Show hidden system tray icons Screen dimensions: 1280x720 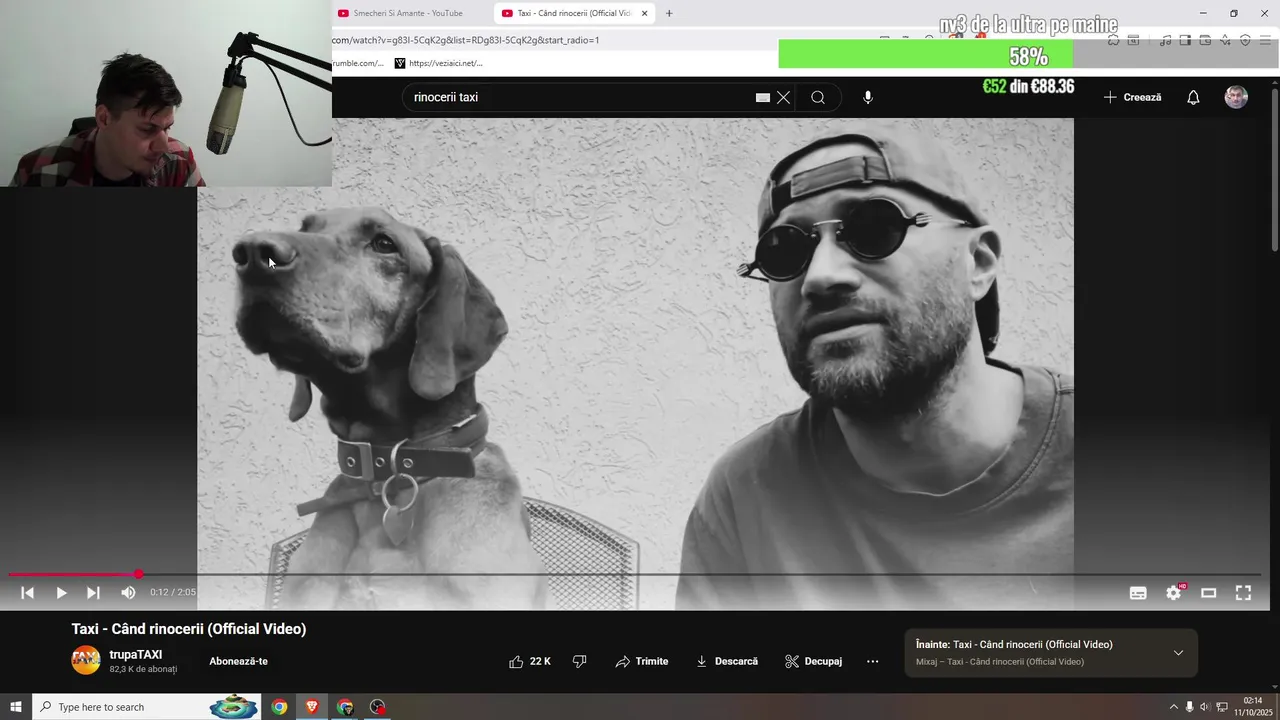[1174, 707]
